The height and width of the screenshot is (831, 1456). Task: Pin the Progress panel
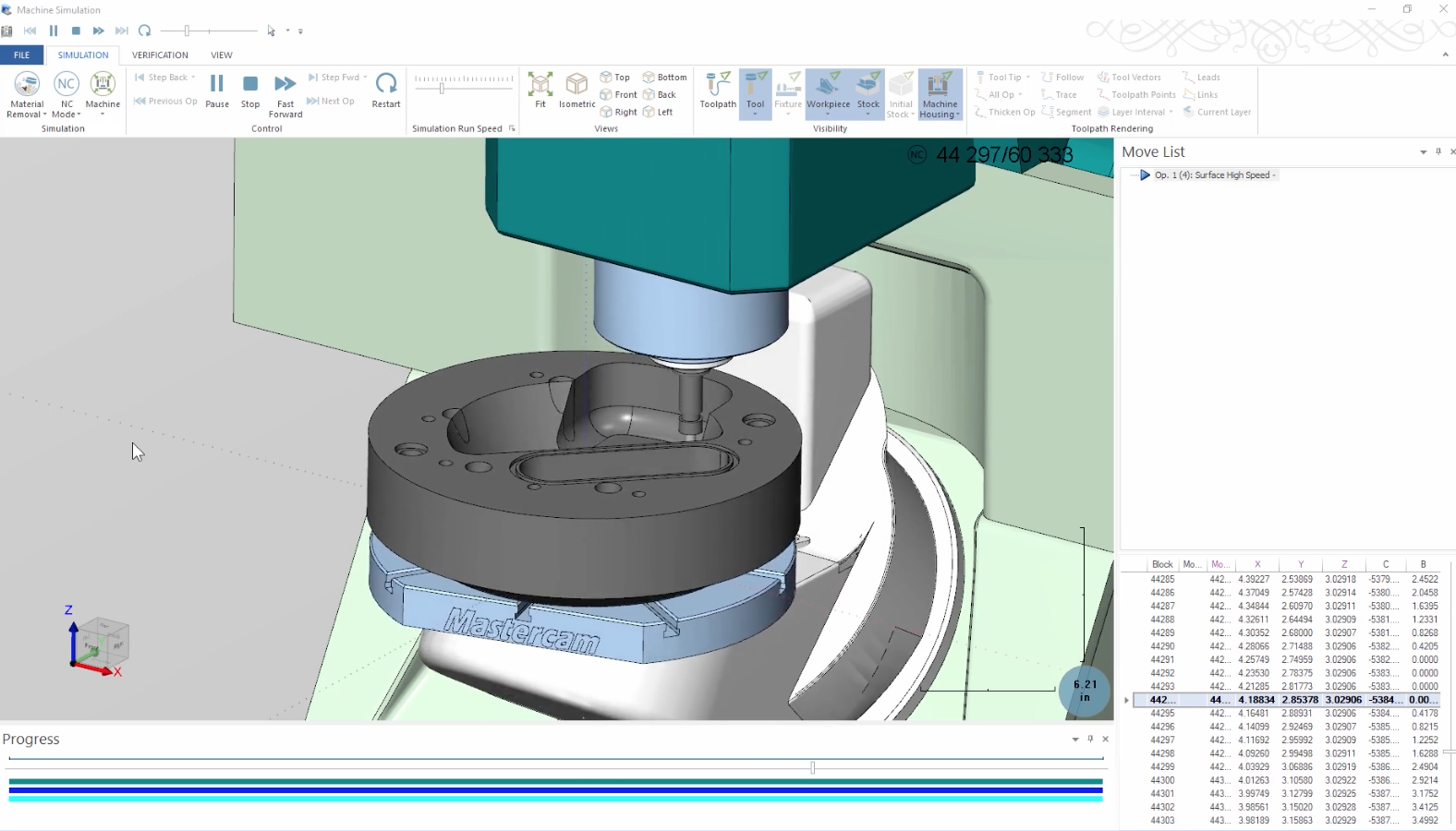pyautogui.click(x=1090, y=739)
